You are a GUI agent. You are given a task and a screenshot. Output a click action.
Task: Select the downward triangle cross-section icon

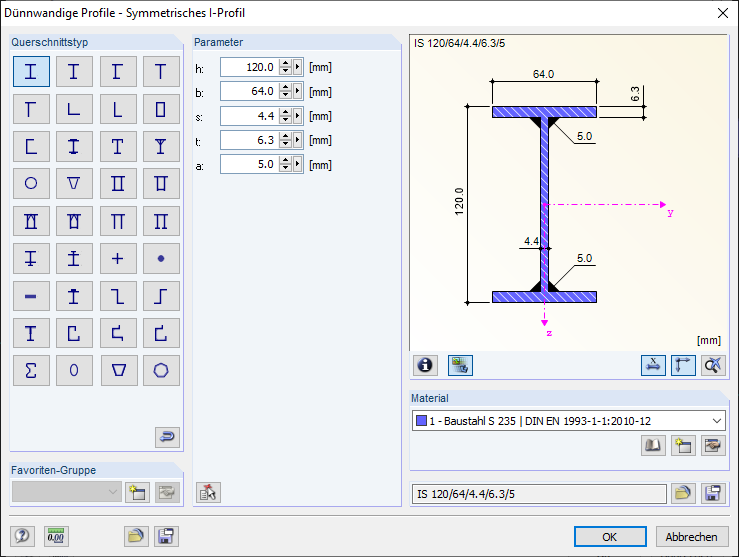(x=74, y=183)
